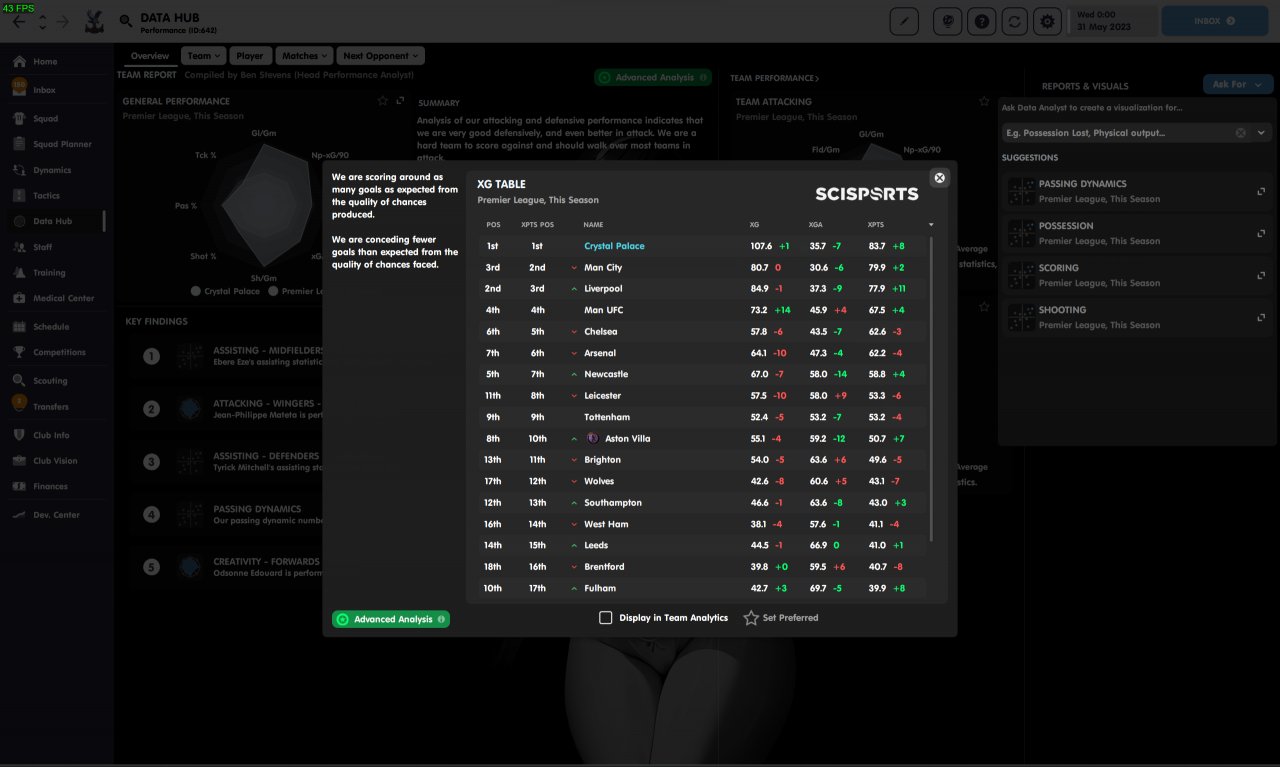Toggle Advanced Analysis above the Summary panel
Image resolution: width=1280 pixels, height=767 pixels.
[653, 77]
